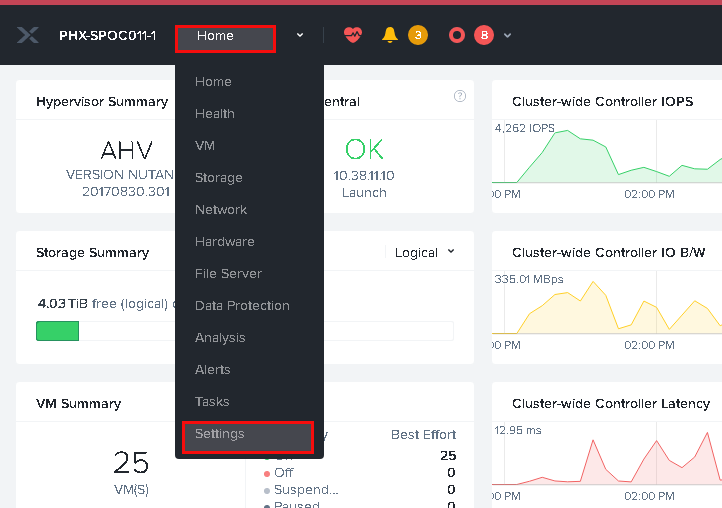722x508 pixels.
Task: Click the Home menu selector in header
Action: [x=225, y=39]
